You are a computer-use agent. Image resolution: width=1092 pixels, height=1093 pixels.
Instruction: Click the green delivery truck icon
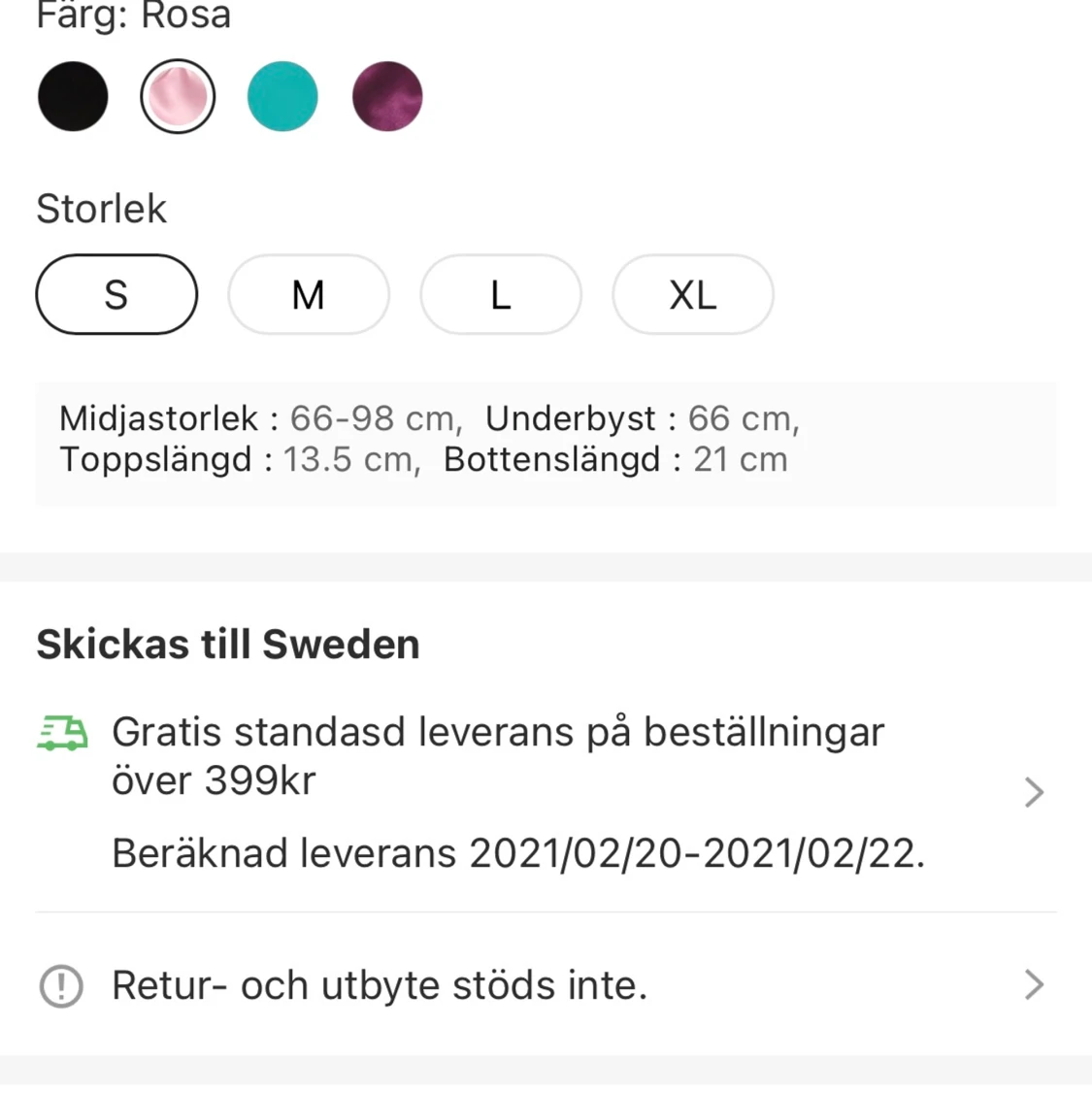(62, 734)
